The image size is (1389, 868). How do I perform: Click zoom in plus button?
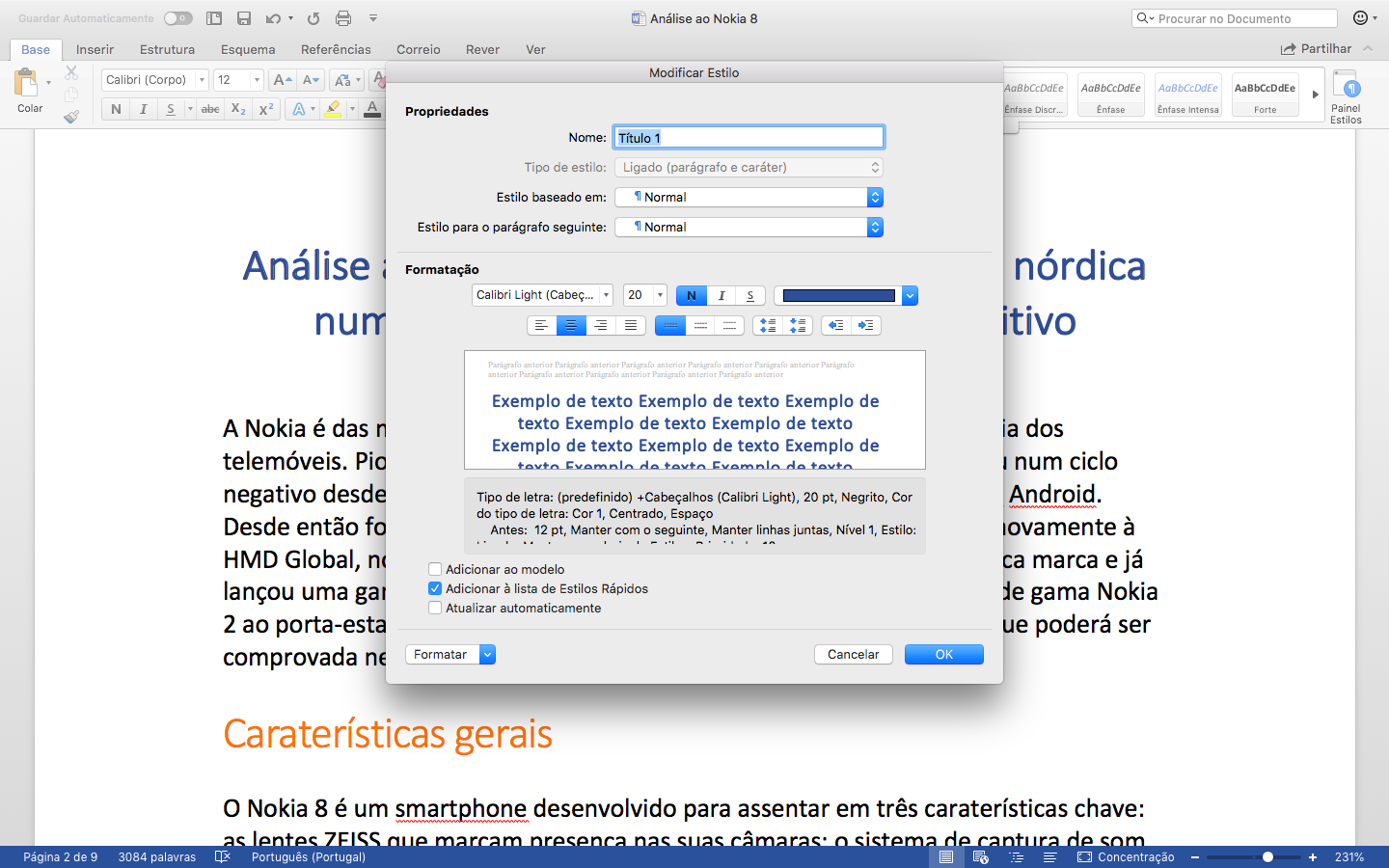point(1313,856)
